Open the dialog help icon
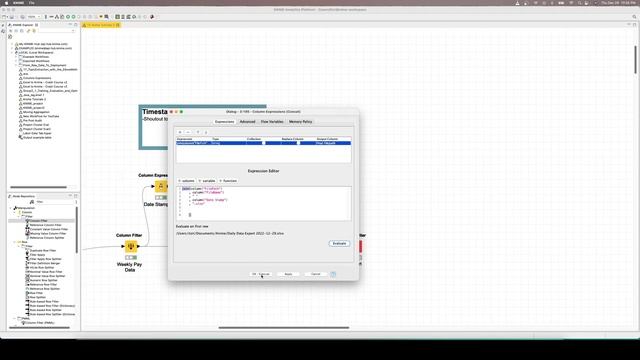The width and height of the screenshot is (640, 360). click(333, 274)
